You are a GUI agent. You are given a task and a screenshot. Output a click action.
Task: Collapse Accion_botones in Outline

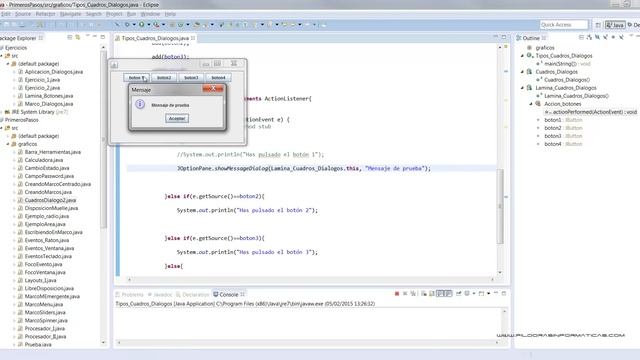click(x=531, y=104)
